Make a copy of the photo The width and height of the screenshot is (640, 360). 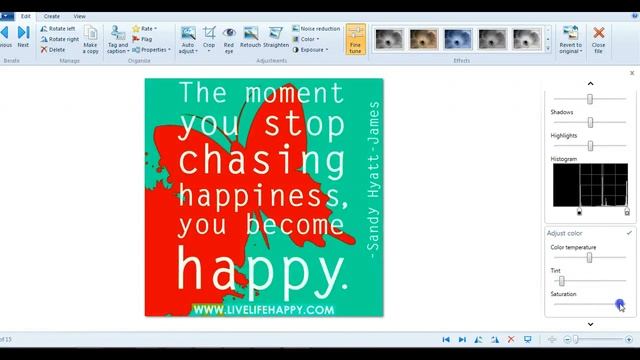click(x=91, y=40)
